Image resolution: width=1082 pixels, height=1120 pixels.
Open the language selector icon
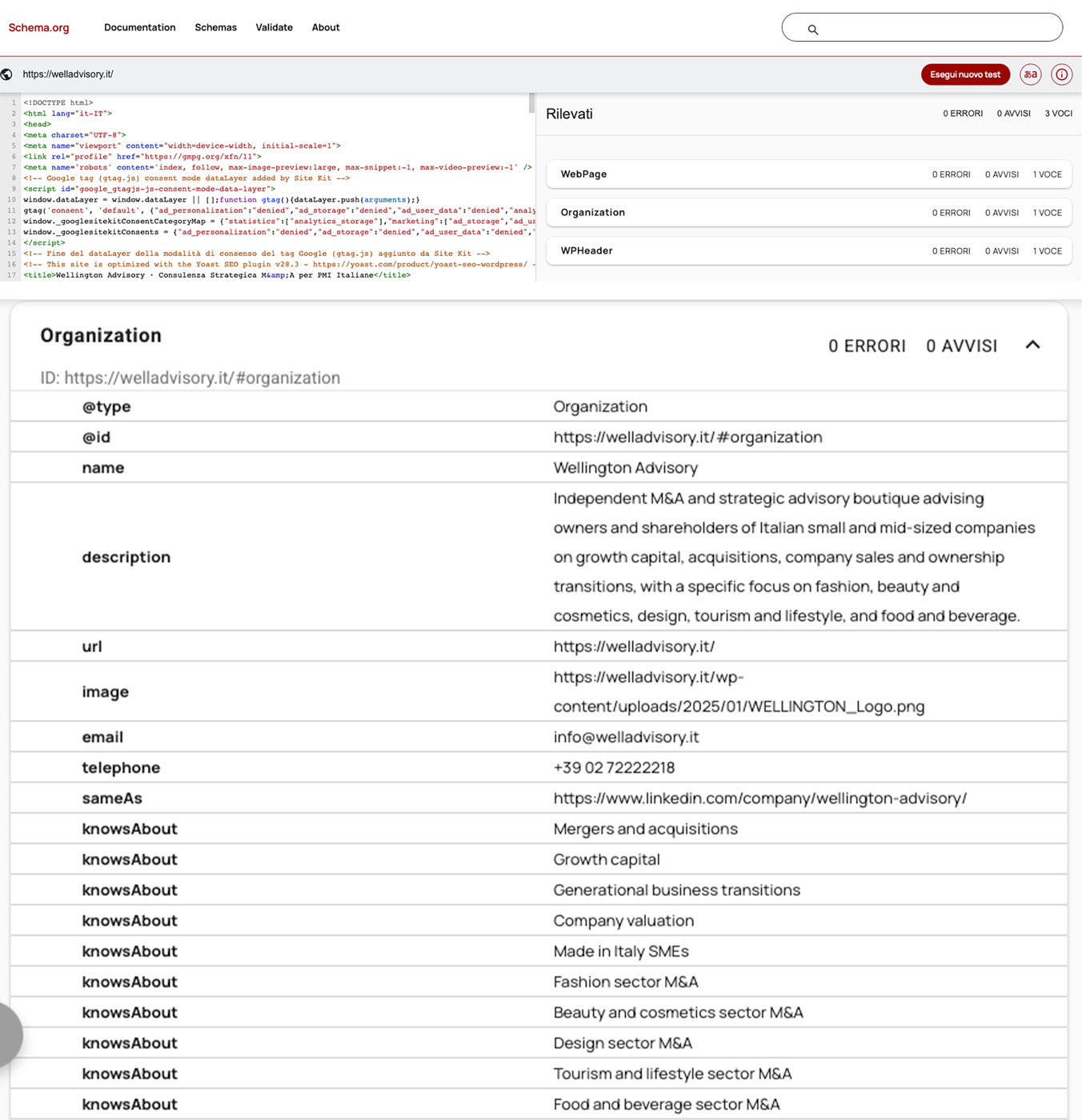click(x=1030, y=74)
